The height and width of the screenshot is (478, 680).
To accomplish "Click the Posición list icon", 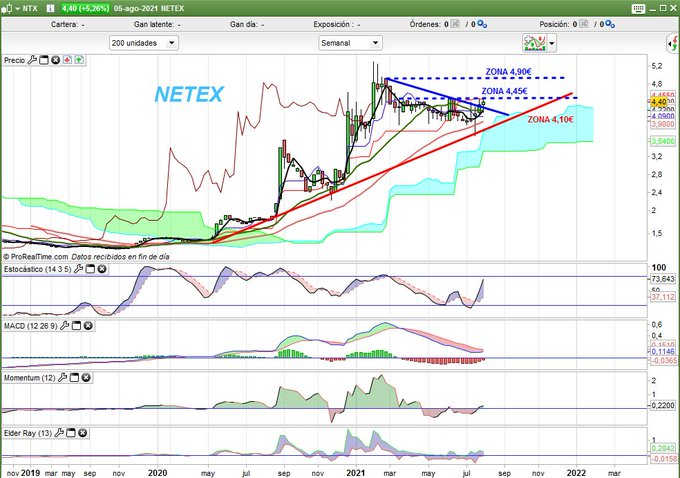I will [x=583, y=24].
